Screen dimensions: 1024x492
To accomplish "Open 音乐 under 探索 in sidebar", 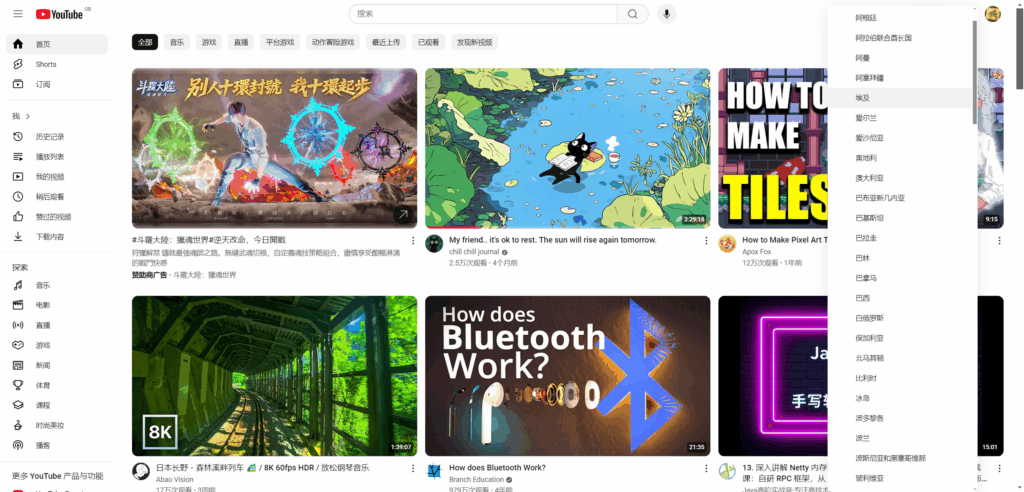I will 57,286.
